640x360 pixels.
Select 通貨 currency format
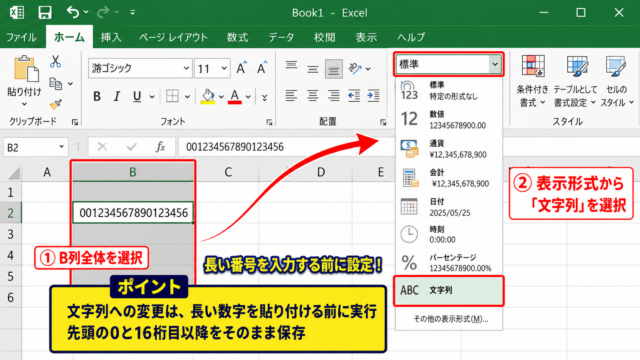[449, 149]
